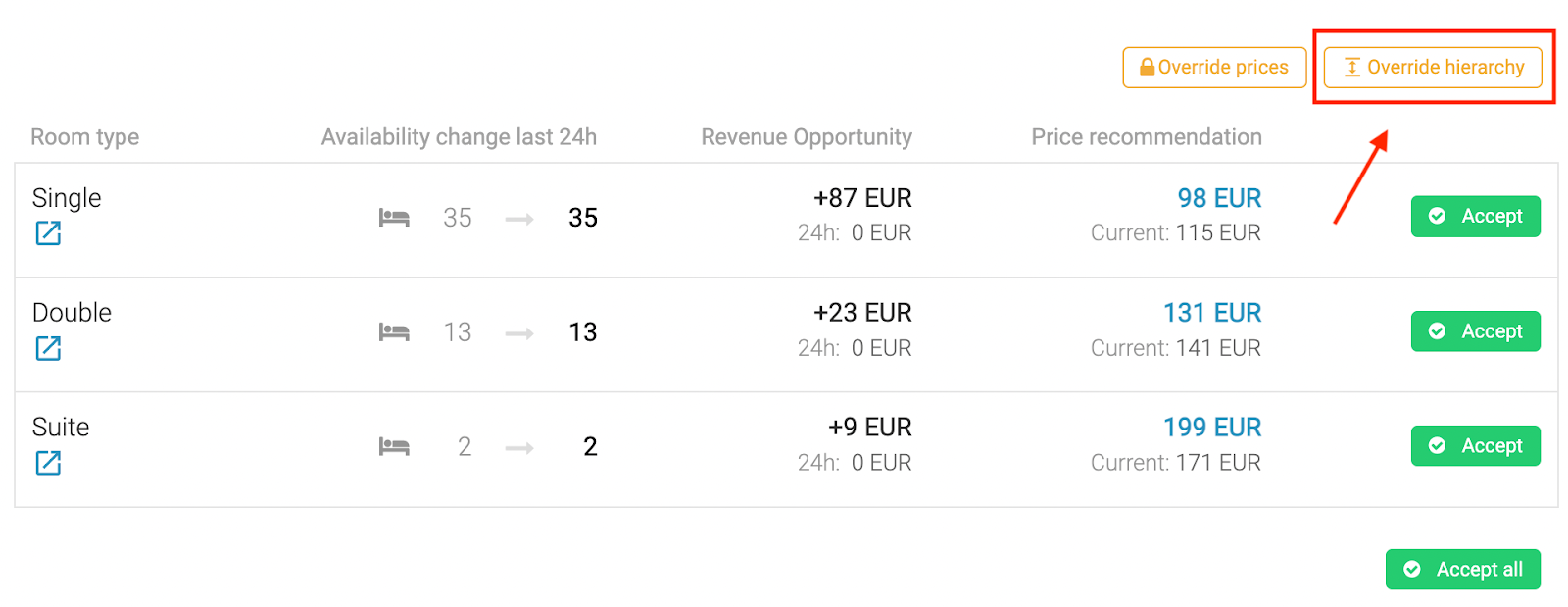The width and height of the screenshot is (1568, 607).
Task: Click the Accept all button
Action: [x=1462, y=569]
